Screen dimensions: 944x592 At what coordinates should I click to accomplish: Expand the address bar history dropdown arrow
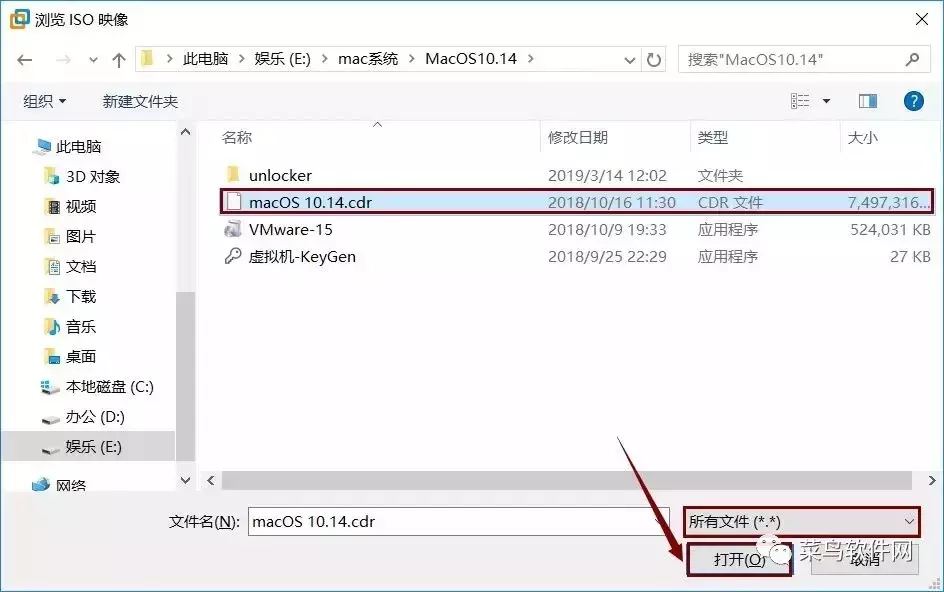point(629,59)
